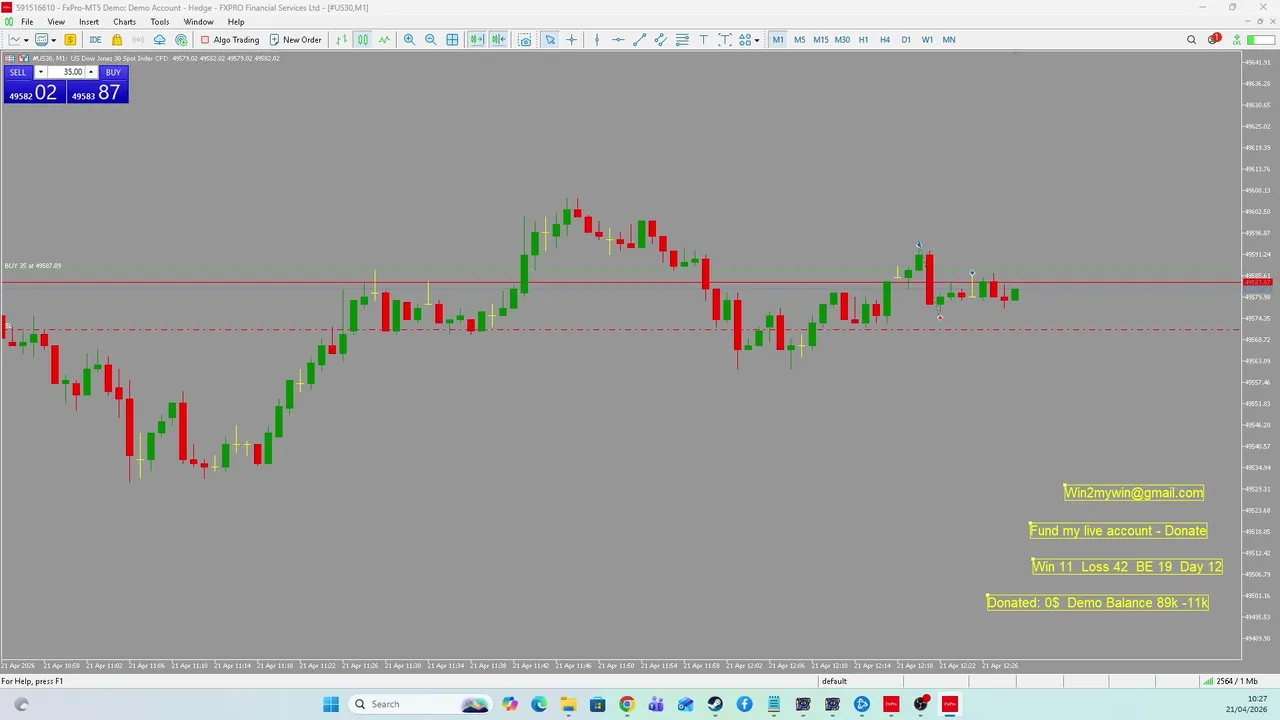Open Windows Start menu
The image size is (1280, 720).
coord(331,704)
